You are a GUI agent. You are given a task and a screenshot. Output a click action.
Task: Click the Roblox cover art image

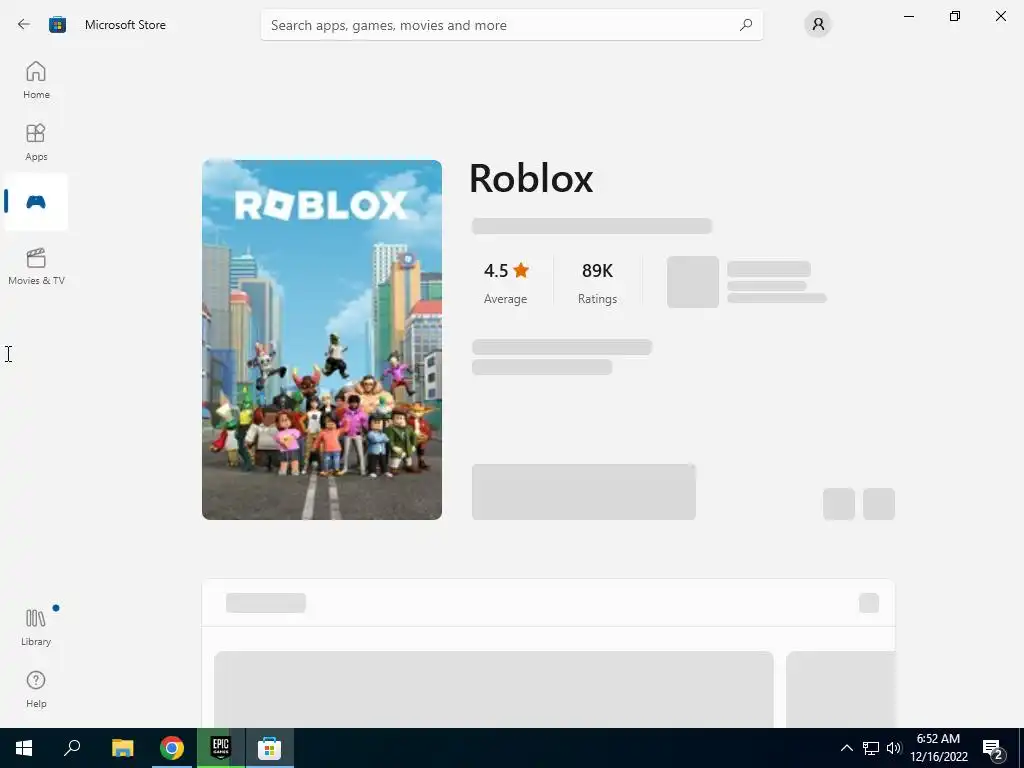322,340
